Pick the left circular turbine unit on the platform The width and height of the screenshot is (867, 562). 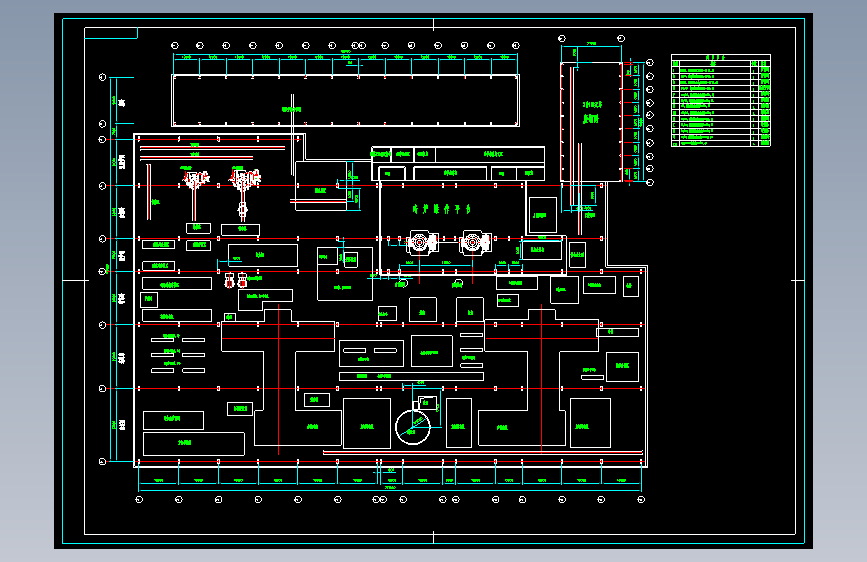click(x=422, y=242)
